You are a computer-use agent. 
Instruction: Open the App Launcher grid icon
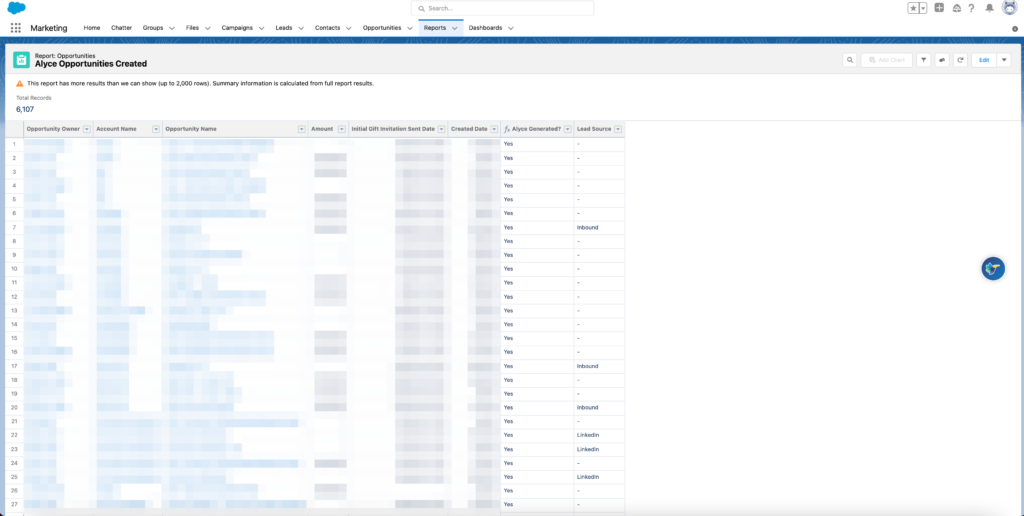coord(16,28)
